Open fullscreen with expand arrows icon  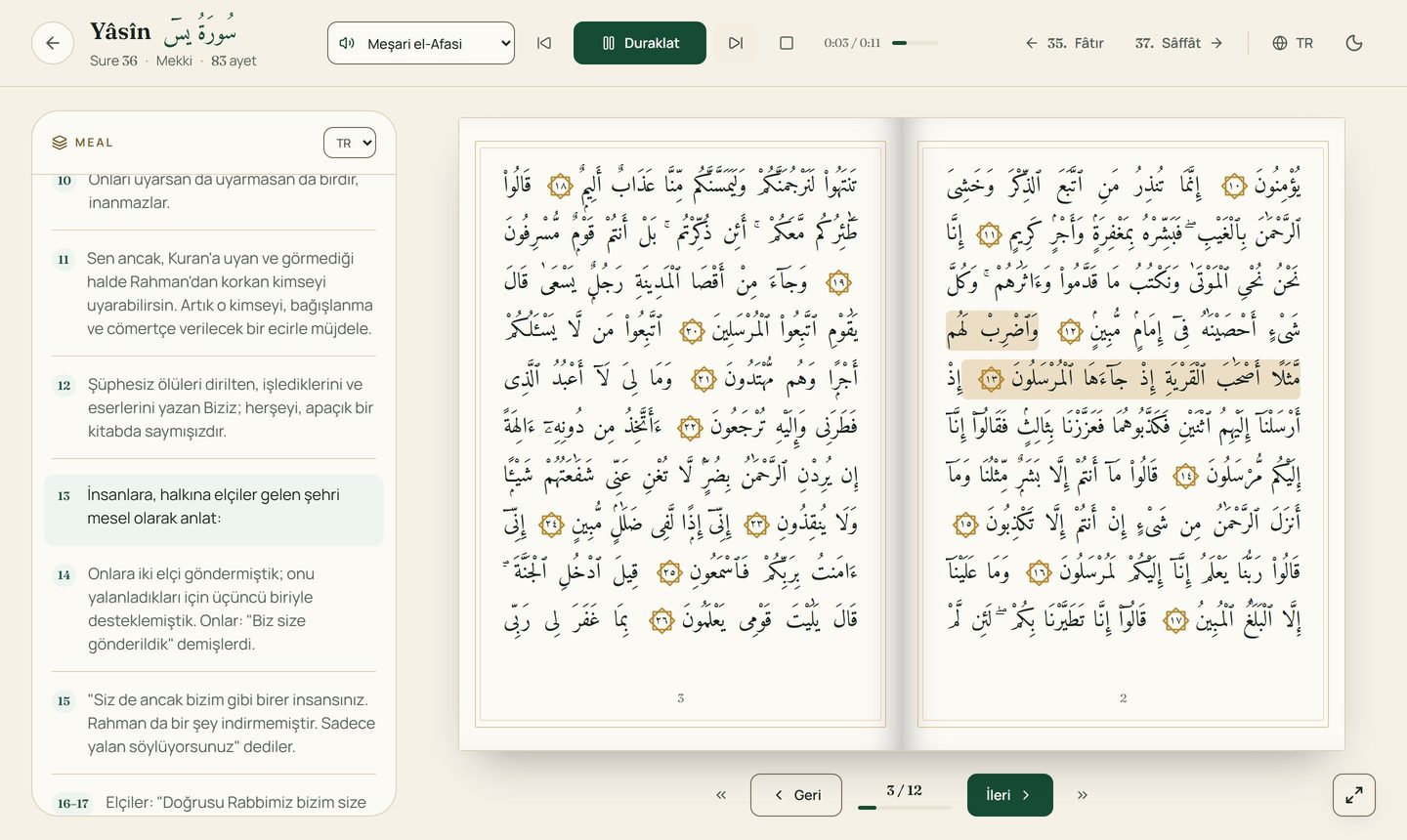click(1354, 795)
